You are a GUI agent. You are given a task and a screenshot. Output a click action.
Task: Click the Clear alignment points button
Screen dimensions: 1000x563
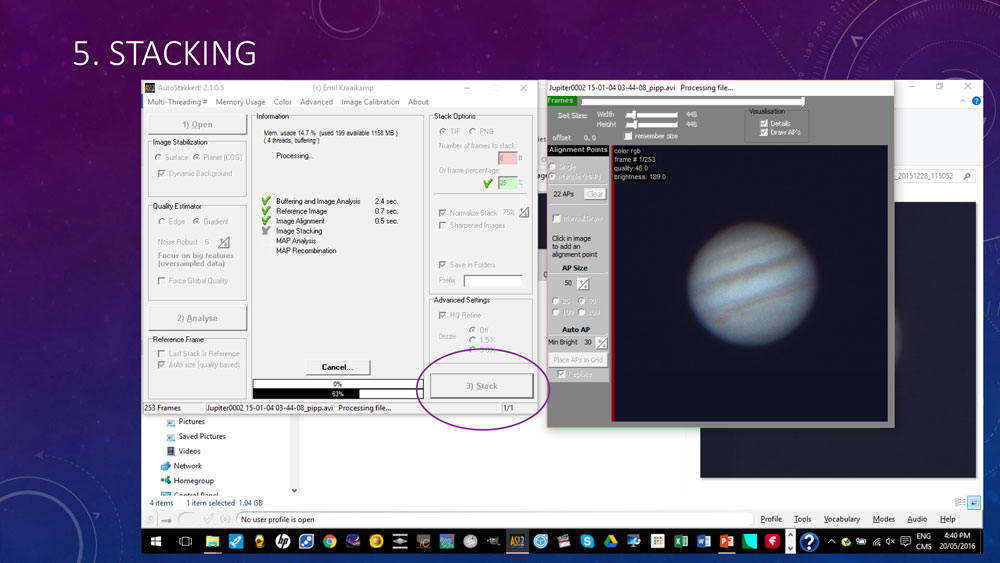pyautogui.click(x=594, y=194)
